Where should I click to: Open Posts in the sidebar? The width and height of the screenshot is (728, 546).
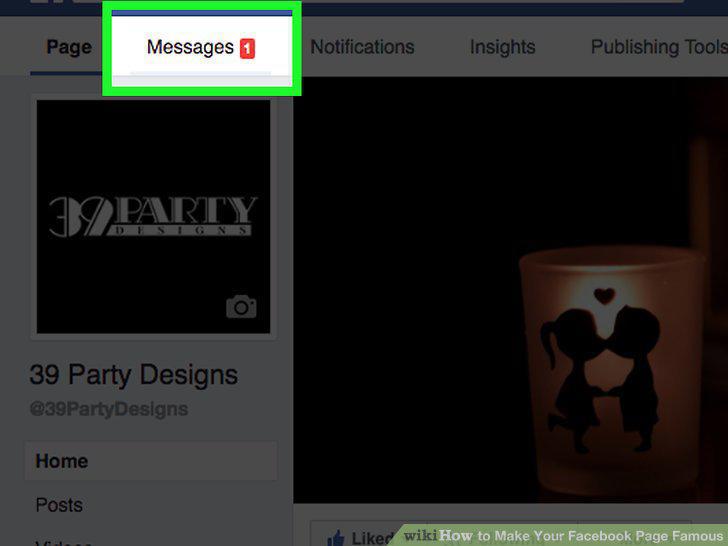[59, 505]
